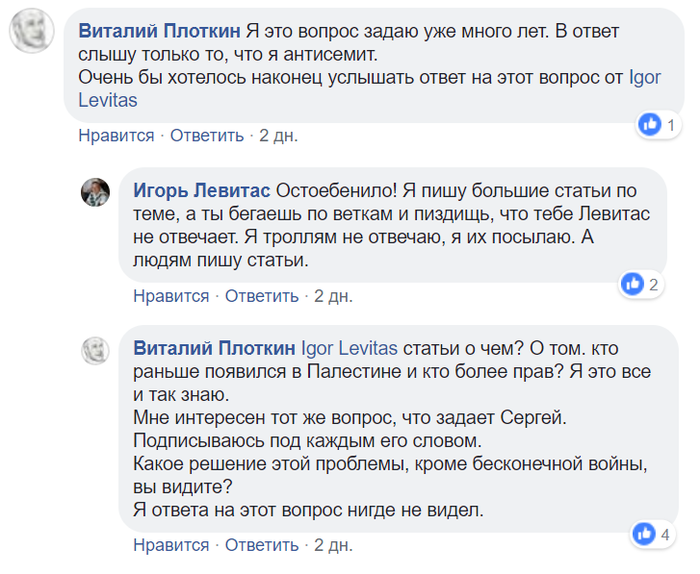Image resolution: width=700 pixels, height=574 pixels.
Task: Click the like reaction icon showing 1
Action: coord(650,124)
